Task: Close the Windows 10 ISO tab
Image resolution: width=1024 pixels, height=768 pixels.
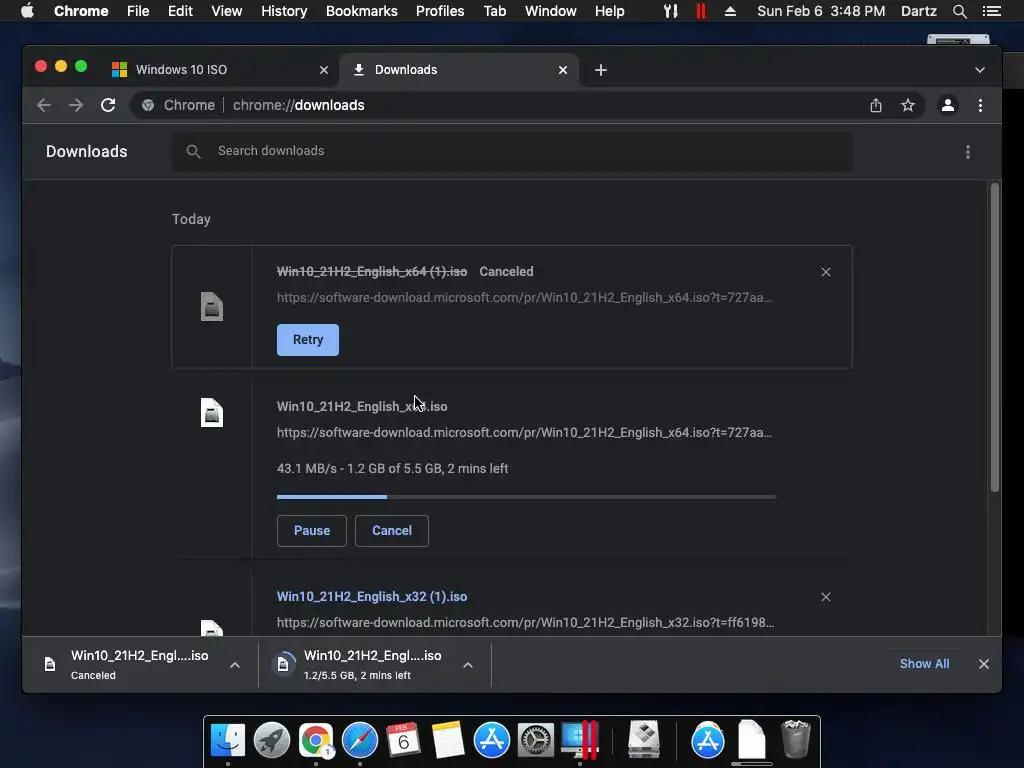Action: click(323, 70)
